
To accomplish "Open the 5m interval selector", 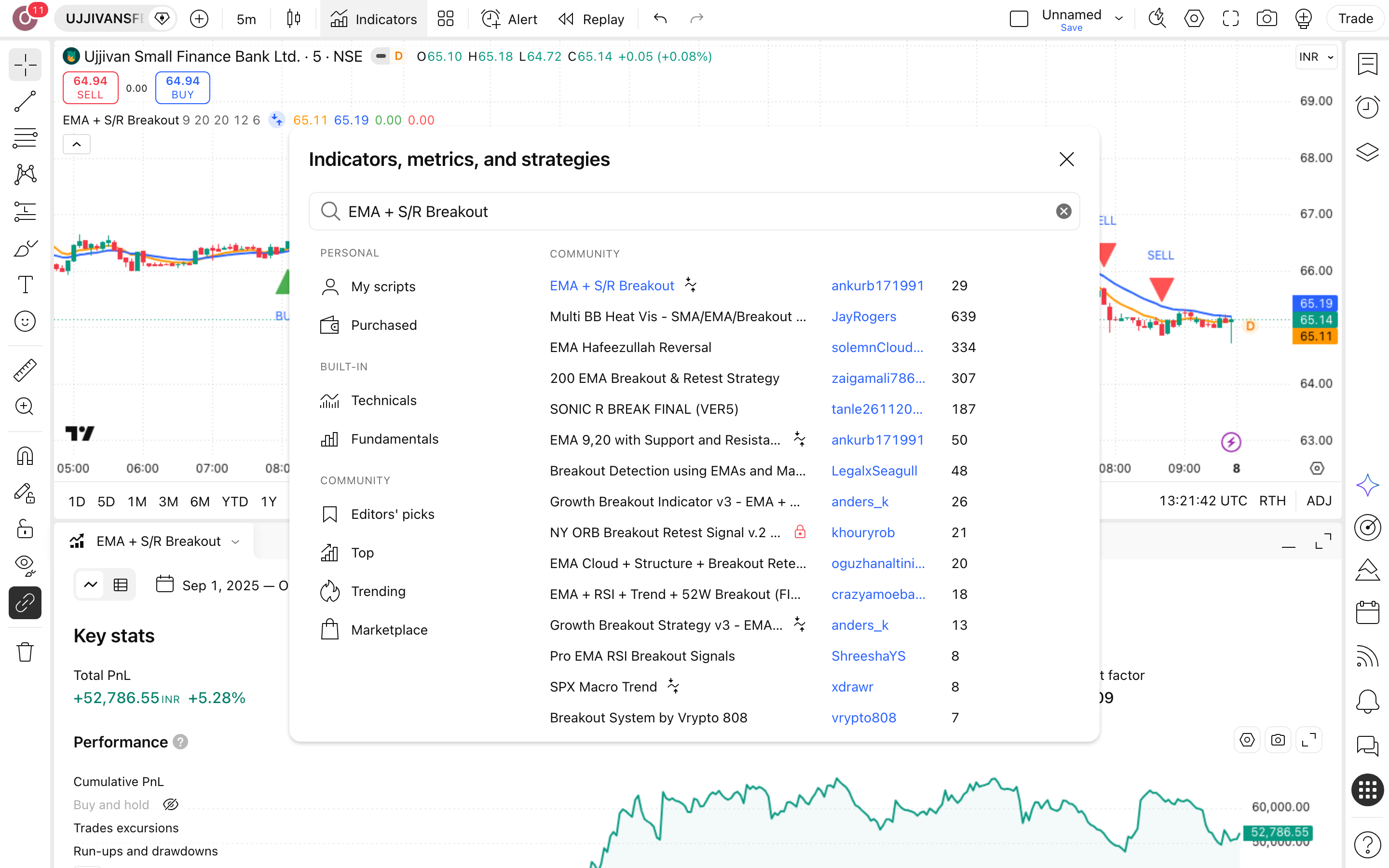I will (x=246, y=19).
